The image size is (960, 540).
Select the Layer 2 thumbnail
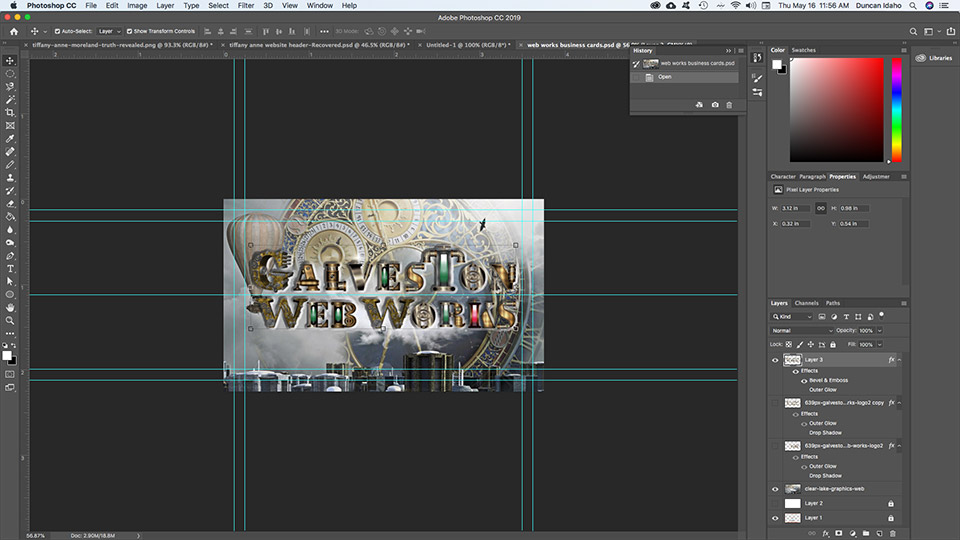tap(792, 503)
